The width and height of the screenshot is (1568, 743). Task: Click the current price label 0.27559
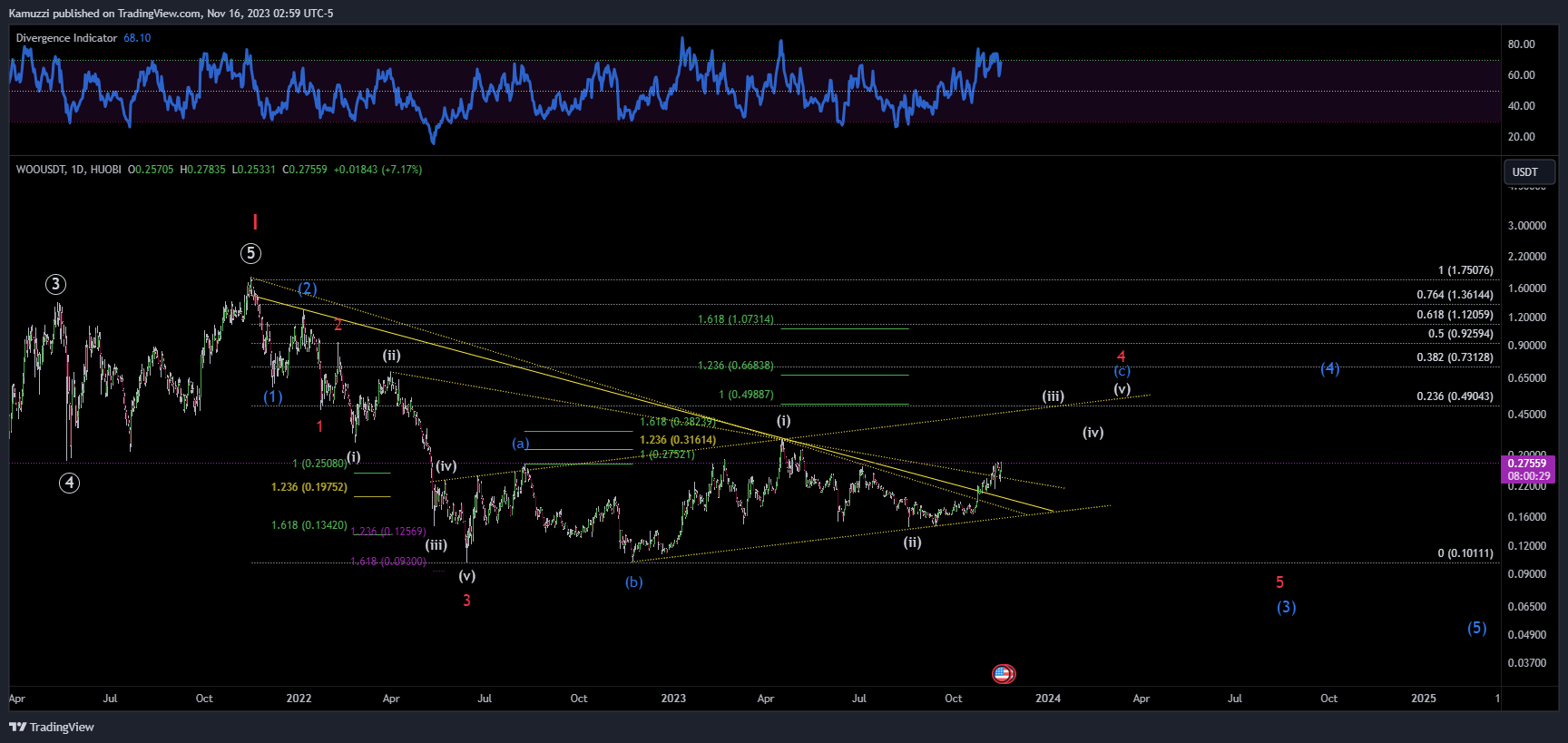(x=1529, y=464)
